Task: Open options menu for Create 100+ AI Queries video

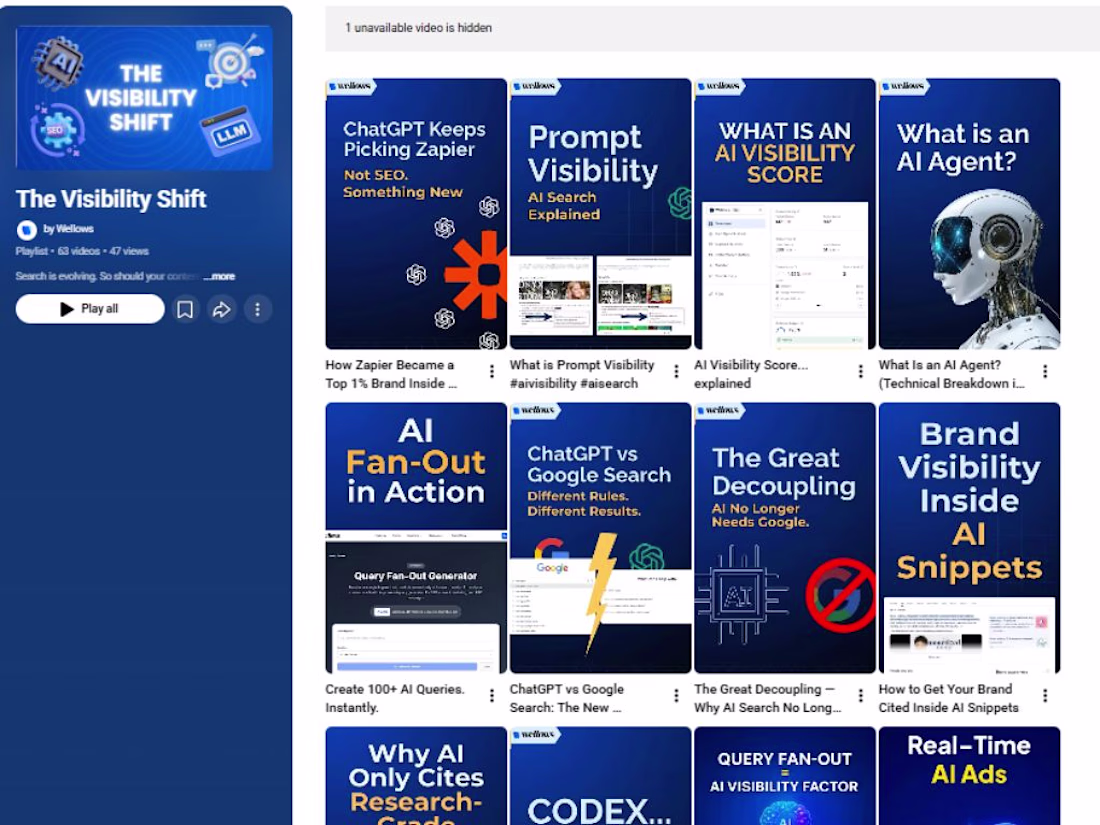Action: coord(492,695)
